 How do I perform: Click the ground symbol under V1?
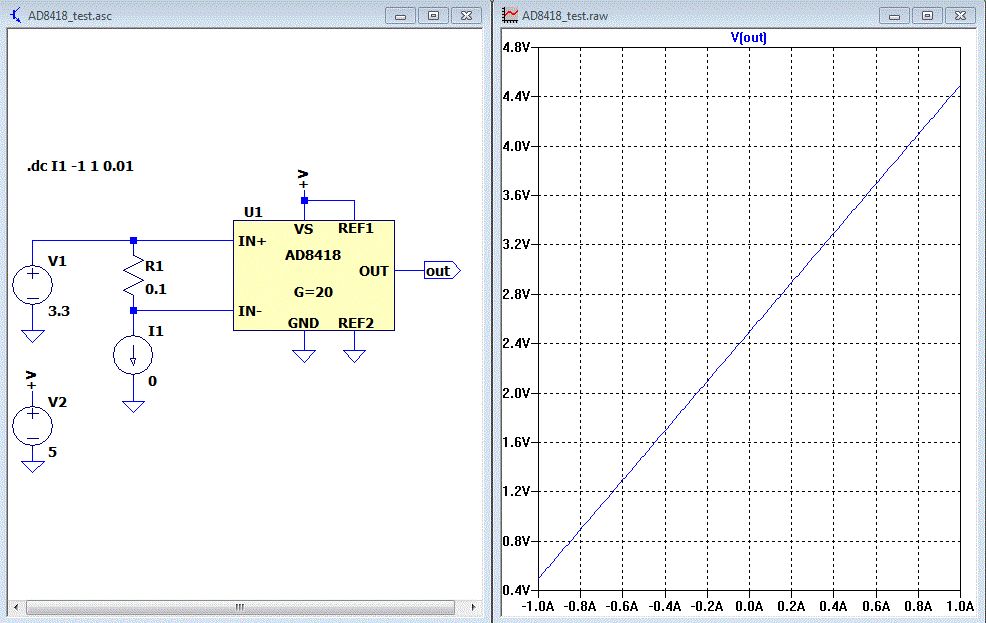33,336
